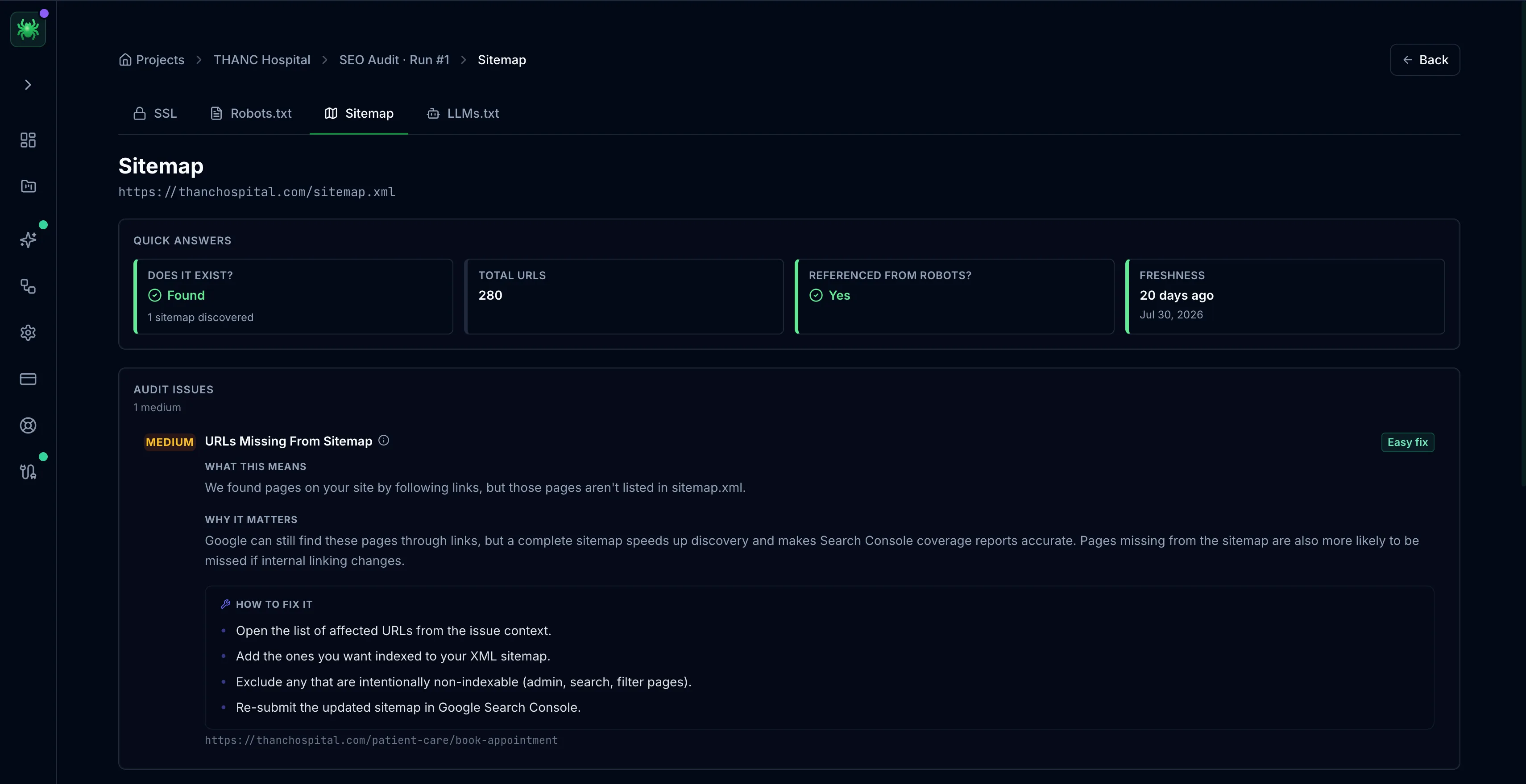Click the 20 days ago freshness value
The height and width of the screenshot is (784, 1526).
(1177, 296)
